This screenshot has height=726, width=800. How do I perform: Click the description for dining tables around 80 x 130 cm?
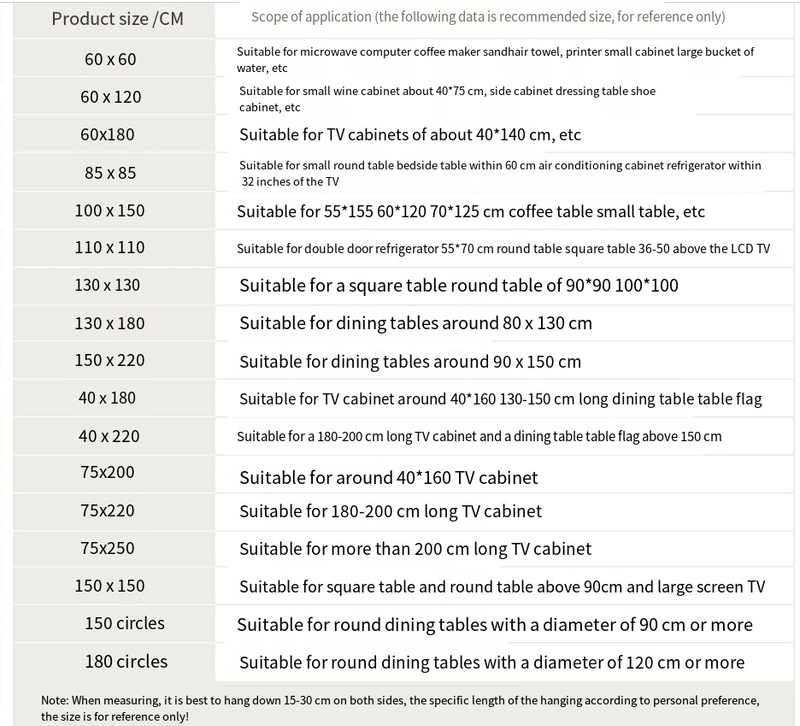point(415,323)
